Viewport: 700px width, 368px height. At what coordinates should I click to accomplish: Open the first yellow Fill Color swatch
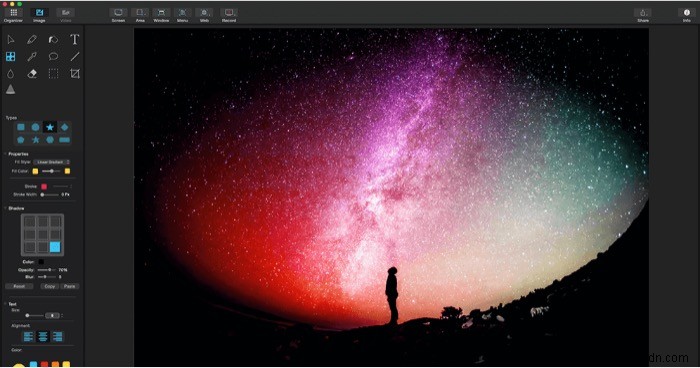(x=35, y=171)
